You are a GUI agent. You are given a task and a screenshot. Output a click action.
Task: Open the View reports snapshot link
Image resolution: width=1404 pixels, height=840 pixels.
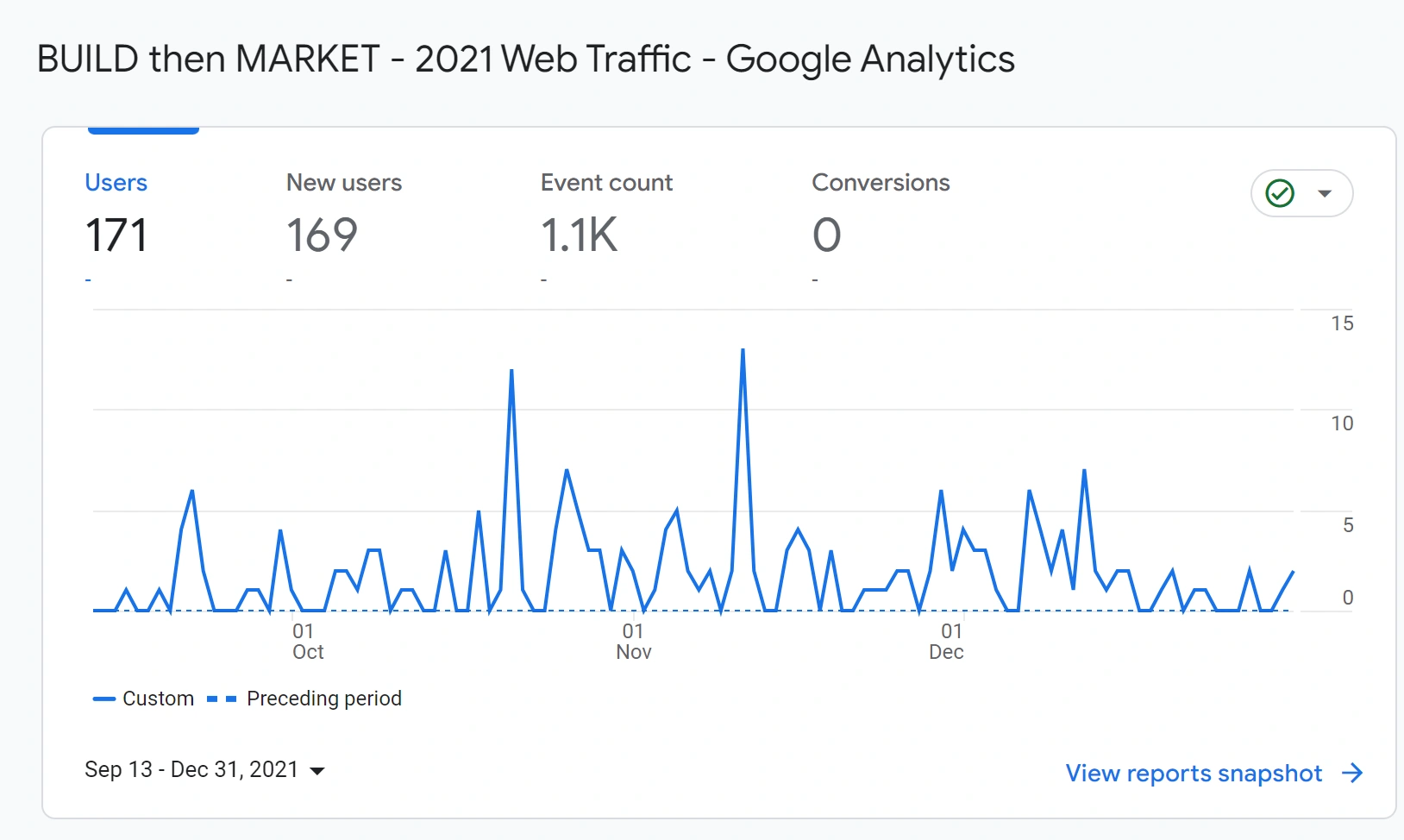coord(1193,774)
